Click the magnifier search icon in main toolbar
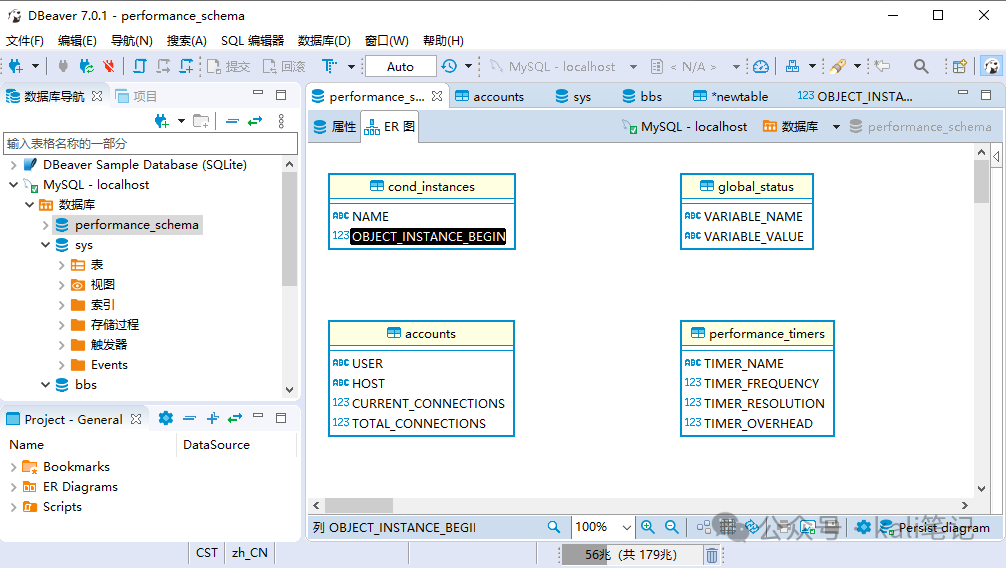The width and height of the screenshot is (1006, 568). click(x=921, y=66)
